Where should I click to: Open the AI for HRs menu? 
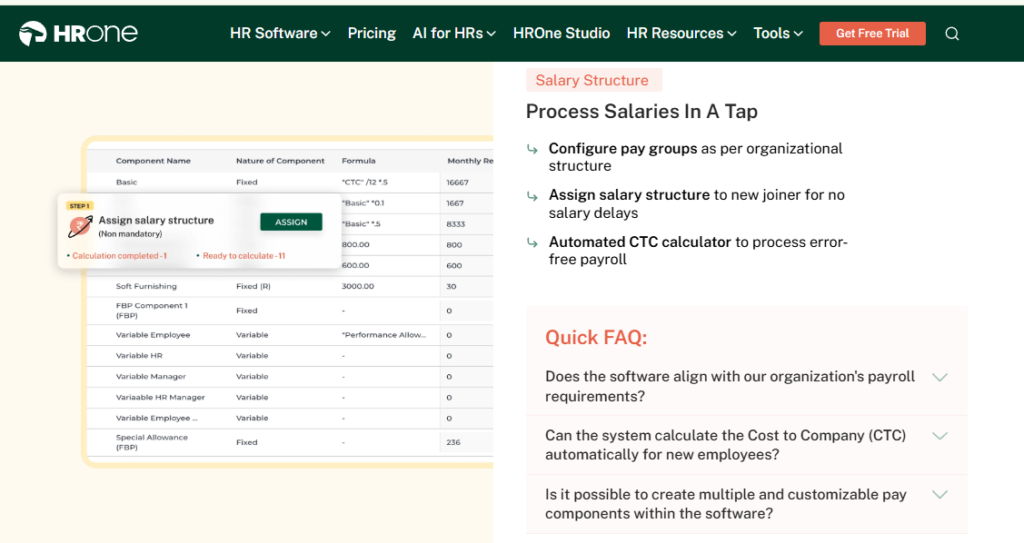click(454, 33)
